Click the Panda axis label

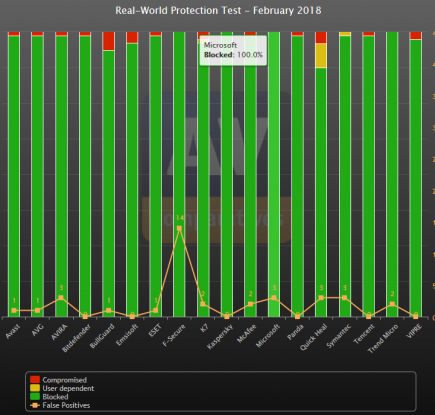click(x=296, y=332)
